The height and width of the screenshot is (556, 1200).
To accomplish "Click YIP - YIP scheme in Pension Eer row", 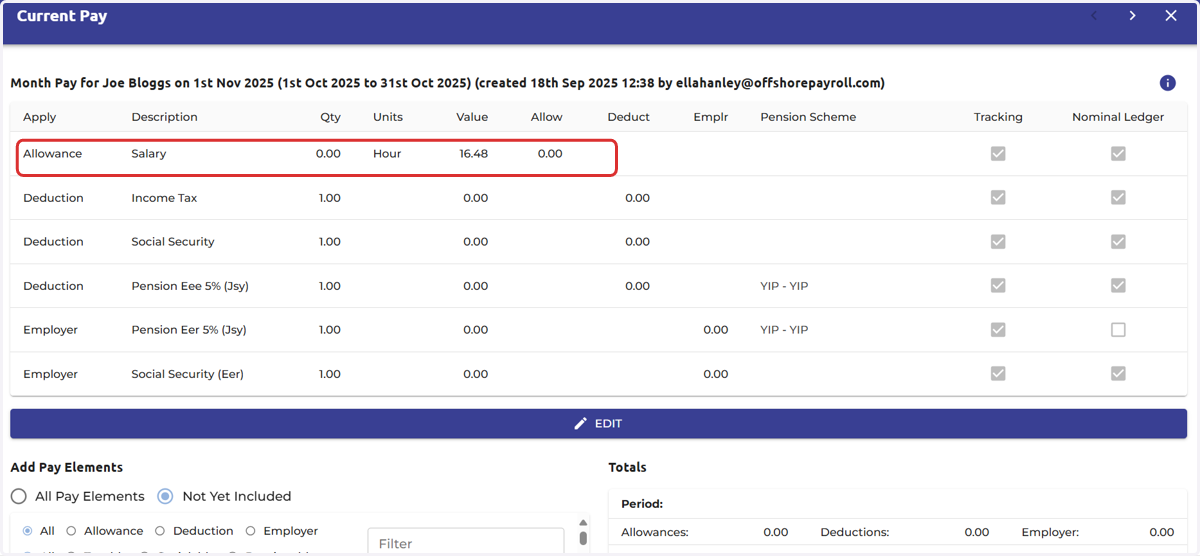I will click(x=784, y=330).
